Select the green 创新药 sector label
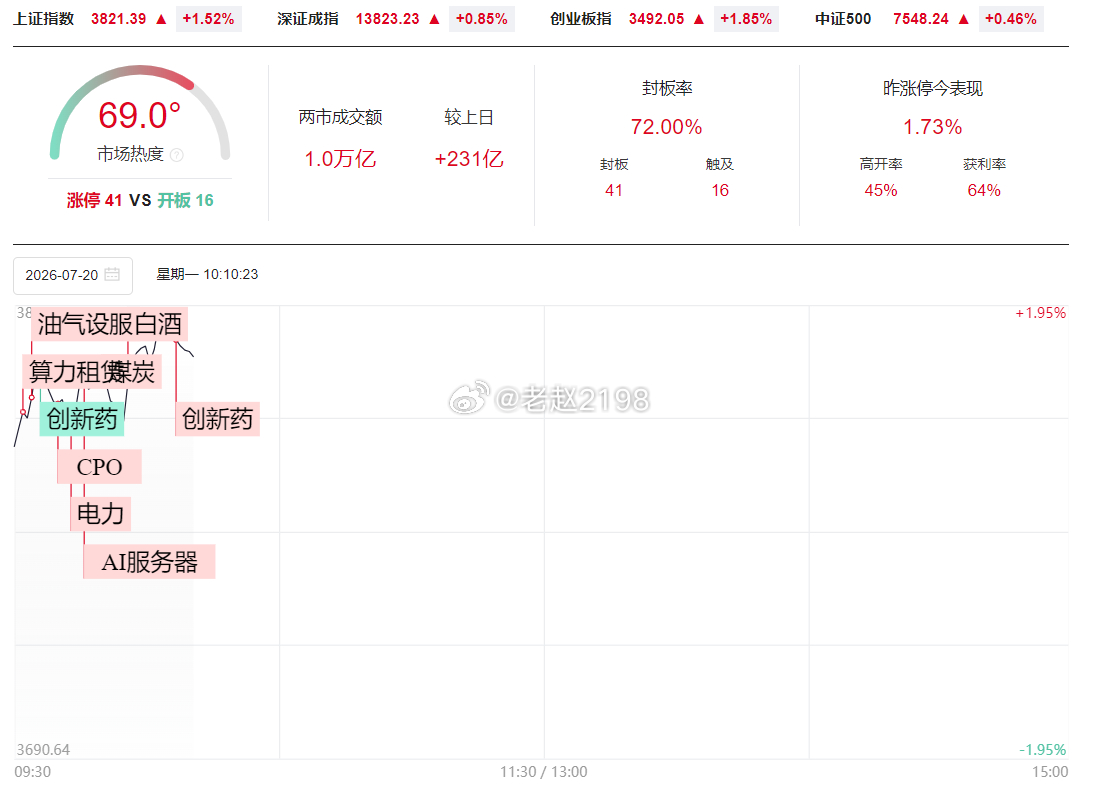This screenshot has height=794, width=1101. (x=82, y=419)
